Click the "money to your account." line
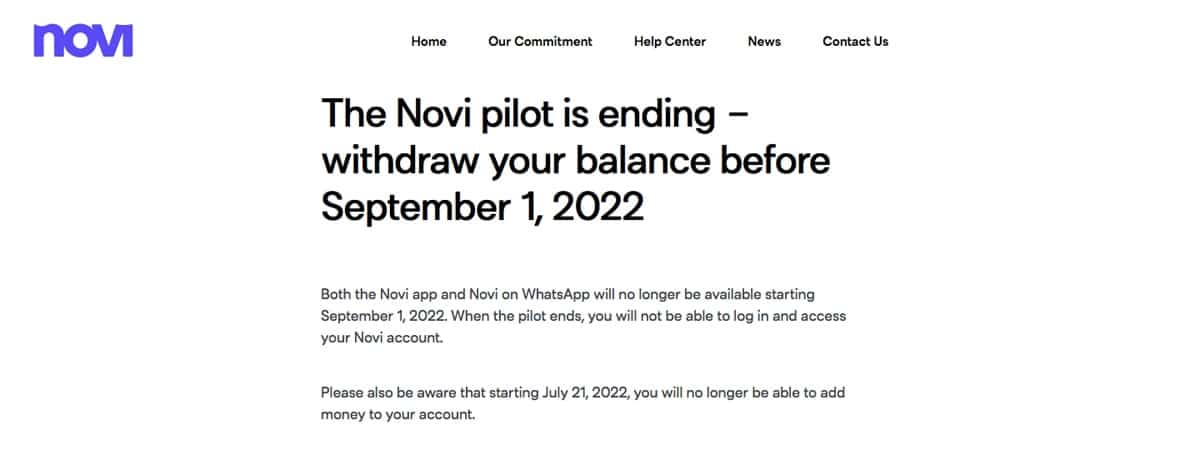1200x460 pixels. point(397,414)
